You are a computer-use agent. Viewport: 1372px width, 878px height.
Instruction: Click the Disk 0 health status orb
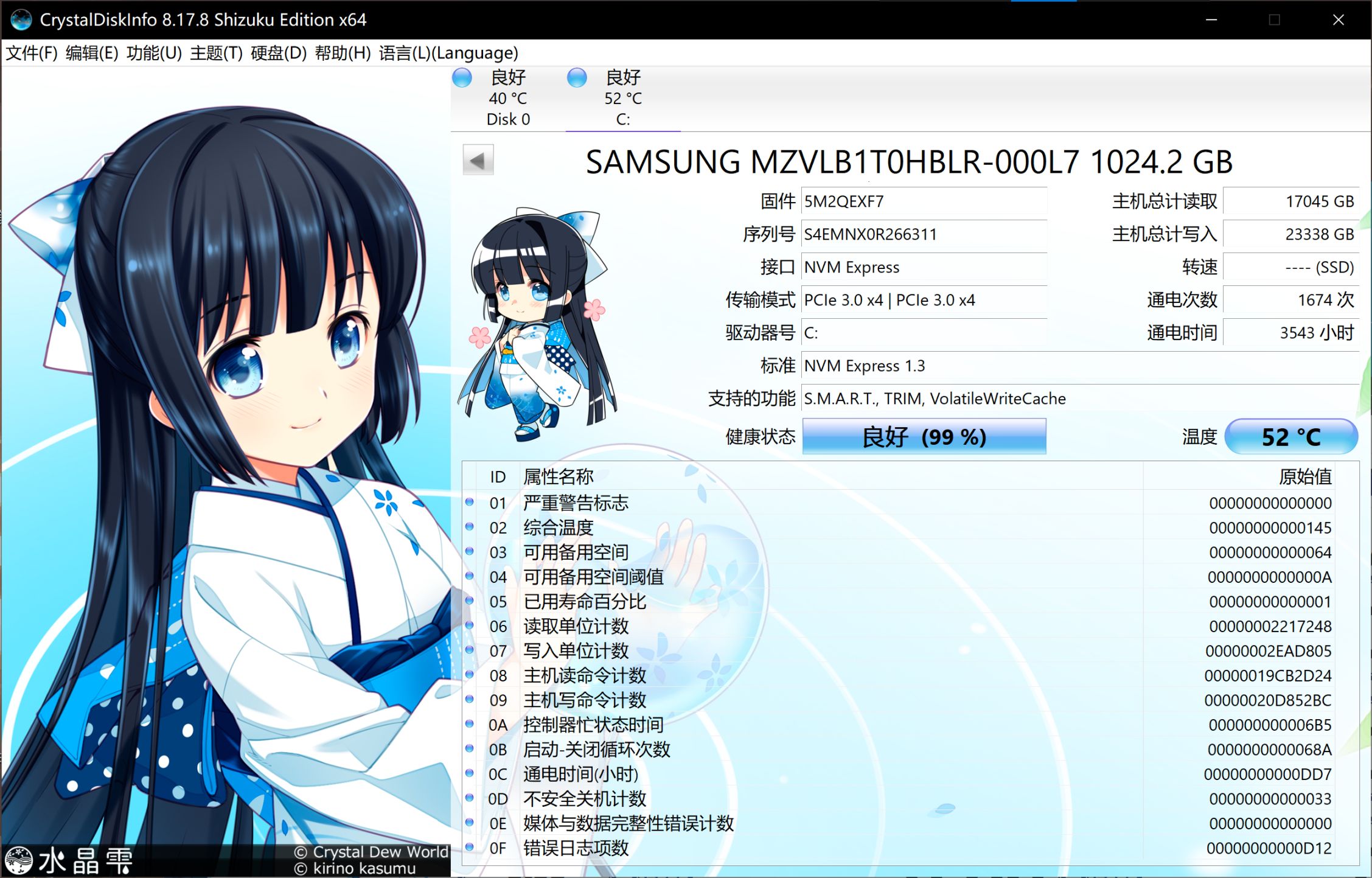(462, 78)
